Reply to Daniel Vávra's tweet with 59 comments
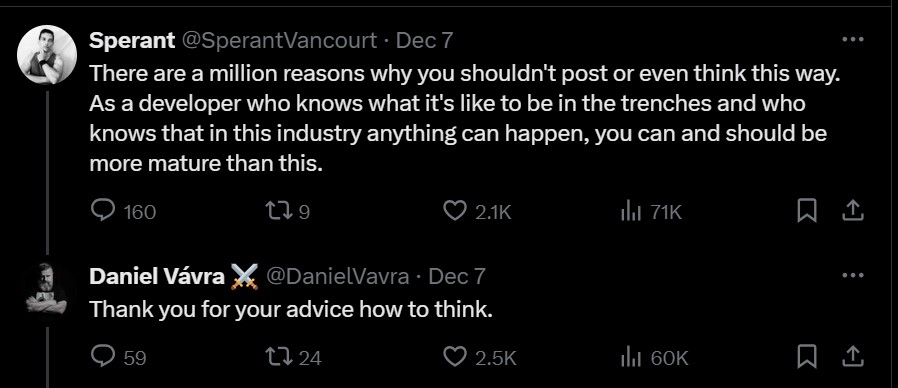This screenshot has height=388, width=898. pos(104,358)
